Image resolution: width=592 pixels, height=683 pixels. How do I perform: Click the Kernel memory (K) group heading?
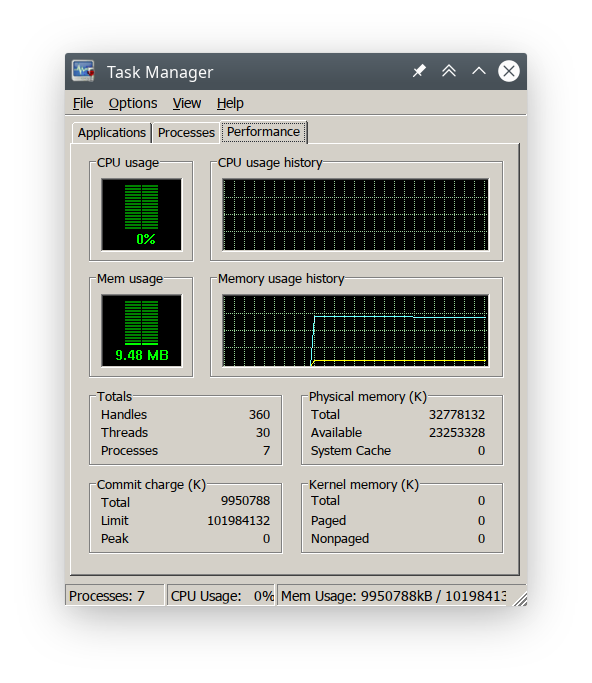[x=364, y=484]
